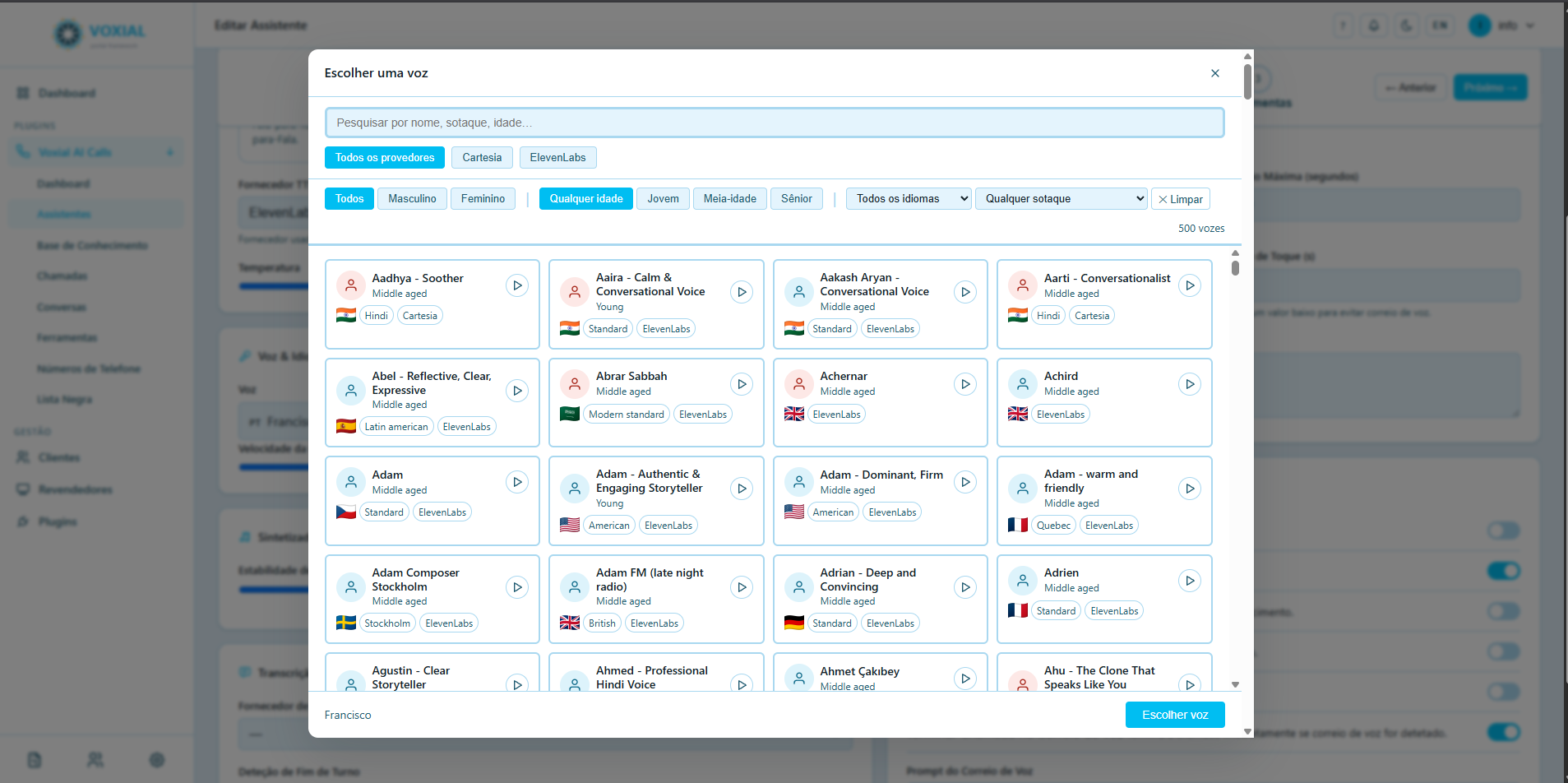Play Adam FM late night radio preview

[x=742, y=587]
